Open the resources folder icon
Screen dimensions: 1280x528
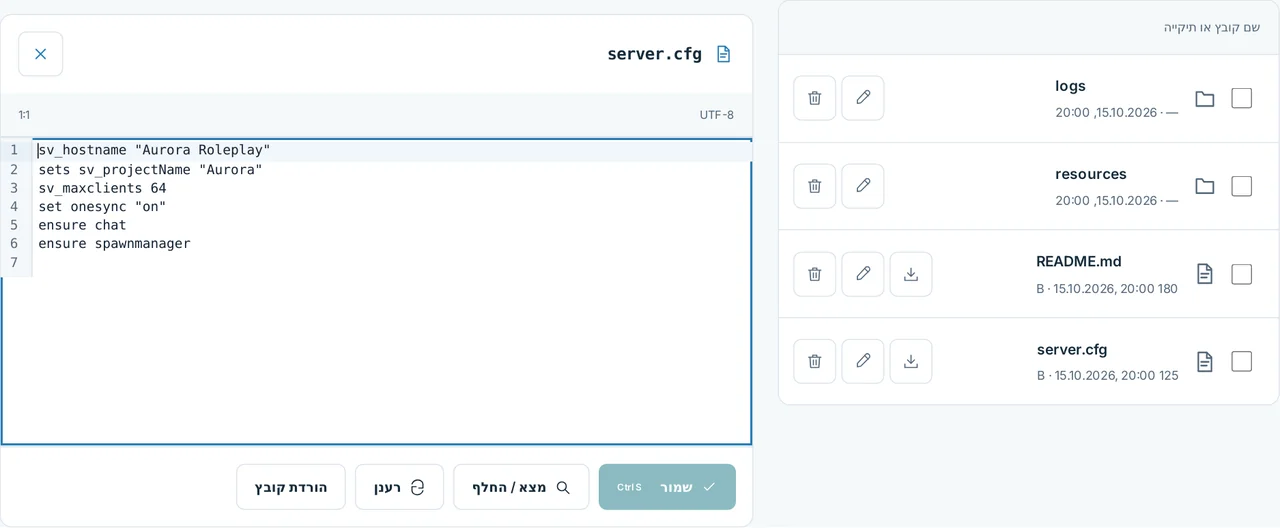pyautogui.click(x=1205, y=186)
